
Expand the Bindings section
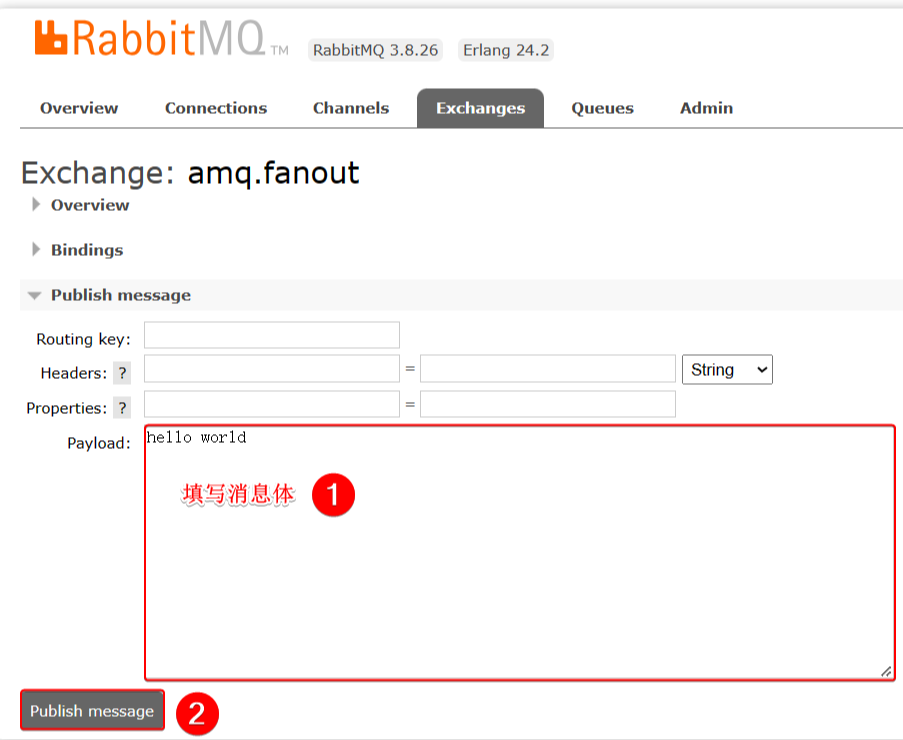tap(86, 250)
